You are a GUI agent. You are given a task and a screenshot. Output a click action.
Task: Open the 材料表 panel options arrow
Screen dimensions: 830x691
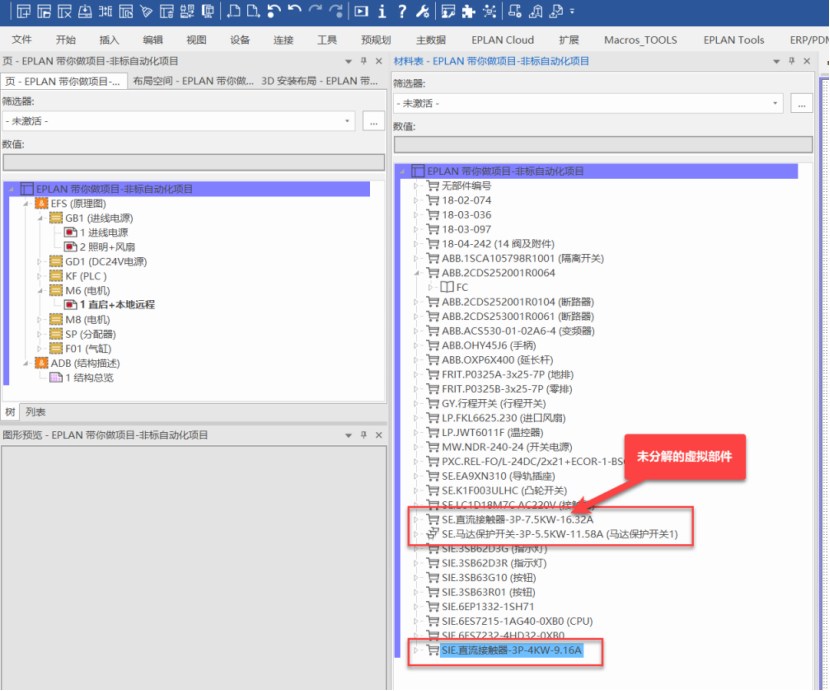tap(777, 62)
